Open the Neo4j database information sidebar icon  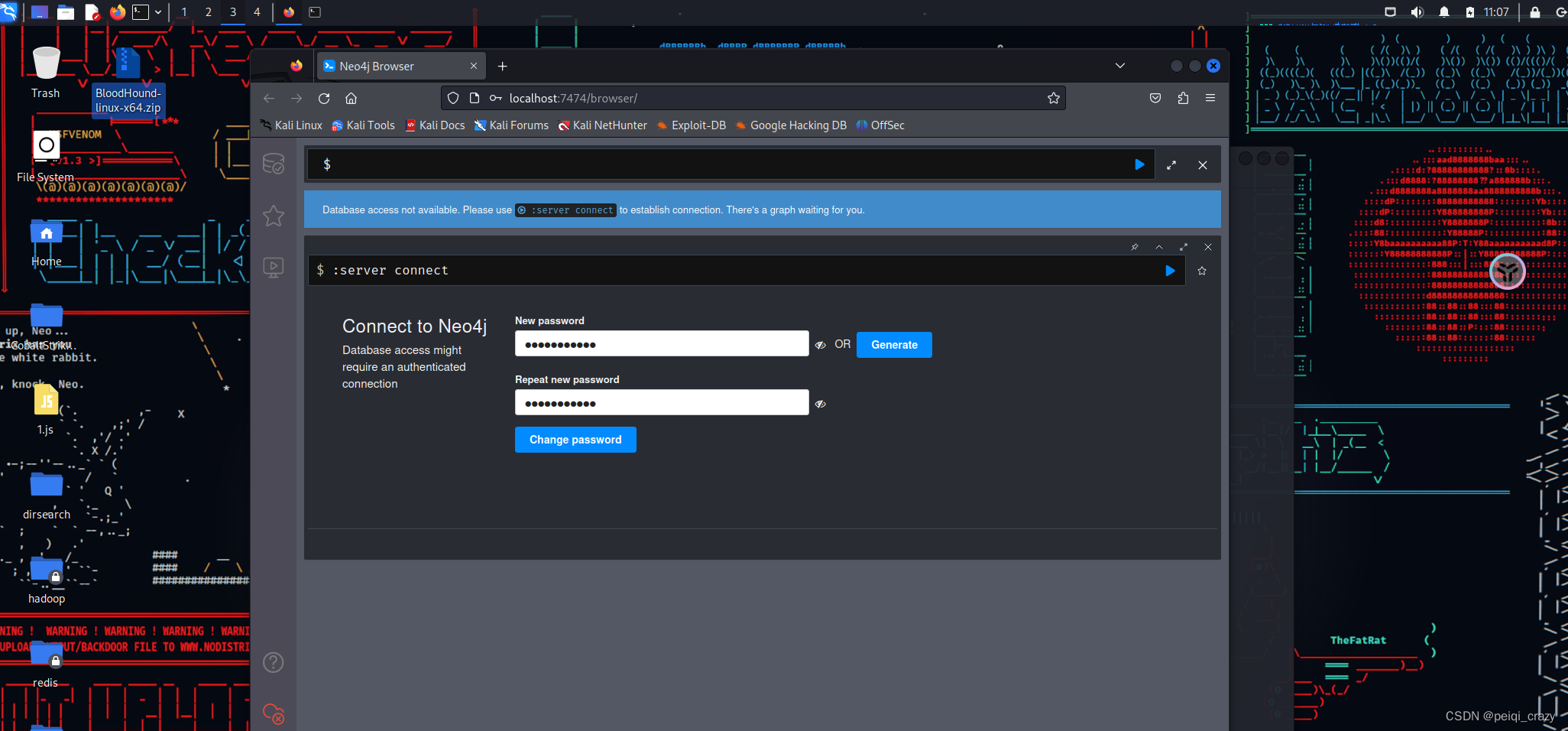(x=274, y=164)
